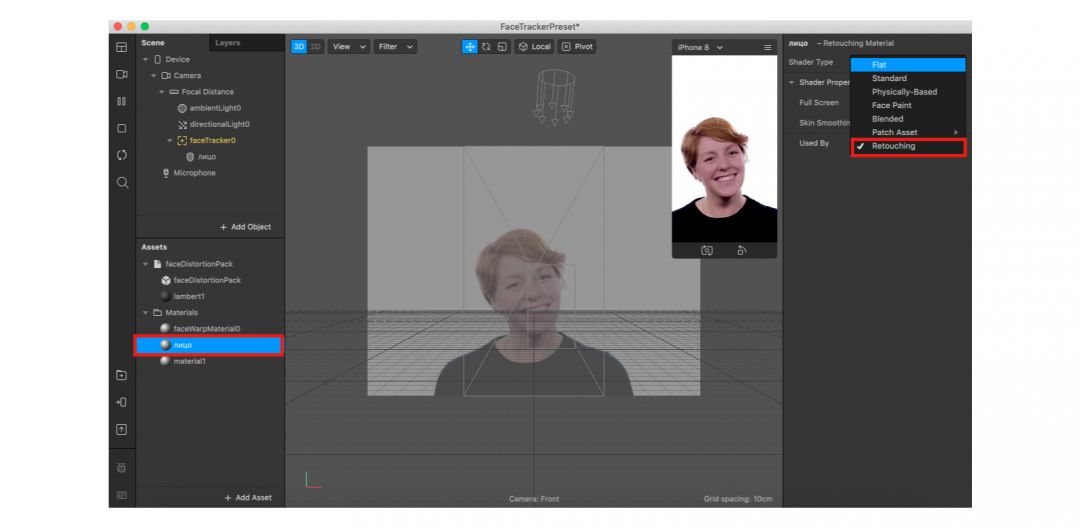Click the Add Object button
The image size is (1080, 528).
(245, 227)
